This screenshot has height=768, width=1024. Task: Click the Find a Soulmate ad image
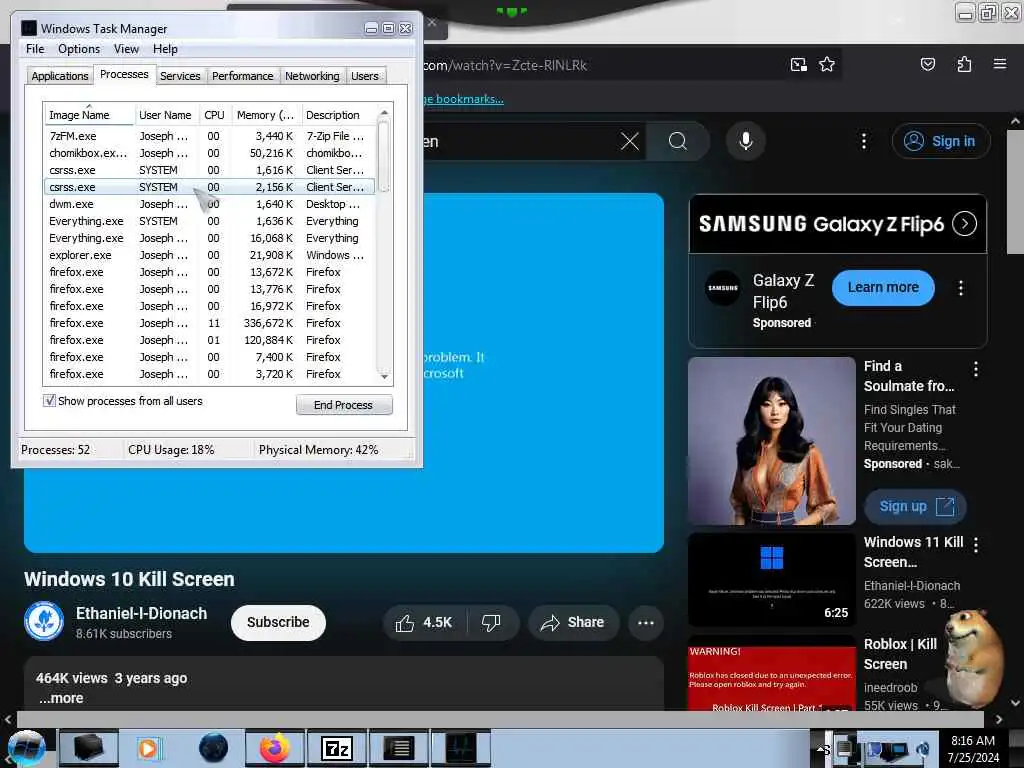(772, 441)
